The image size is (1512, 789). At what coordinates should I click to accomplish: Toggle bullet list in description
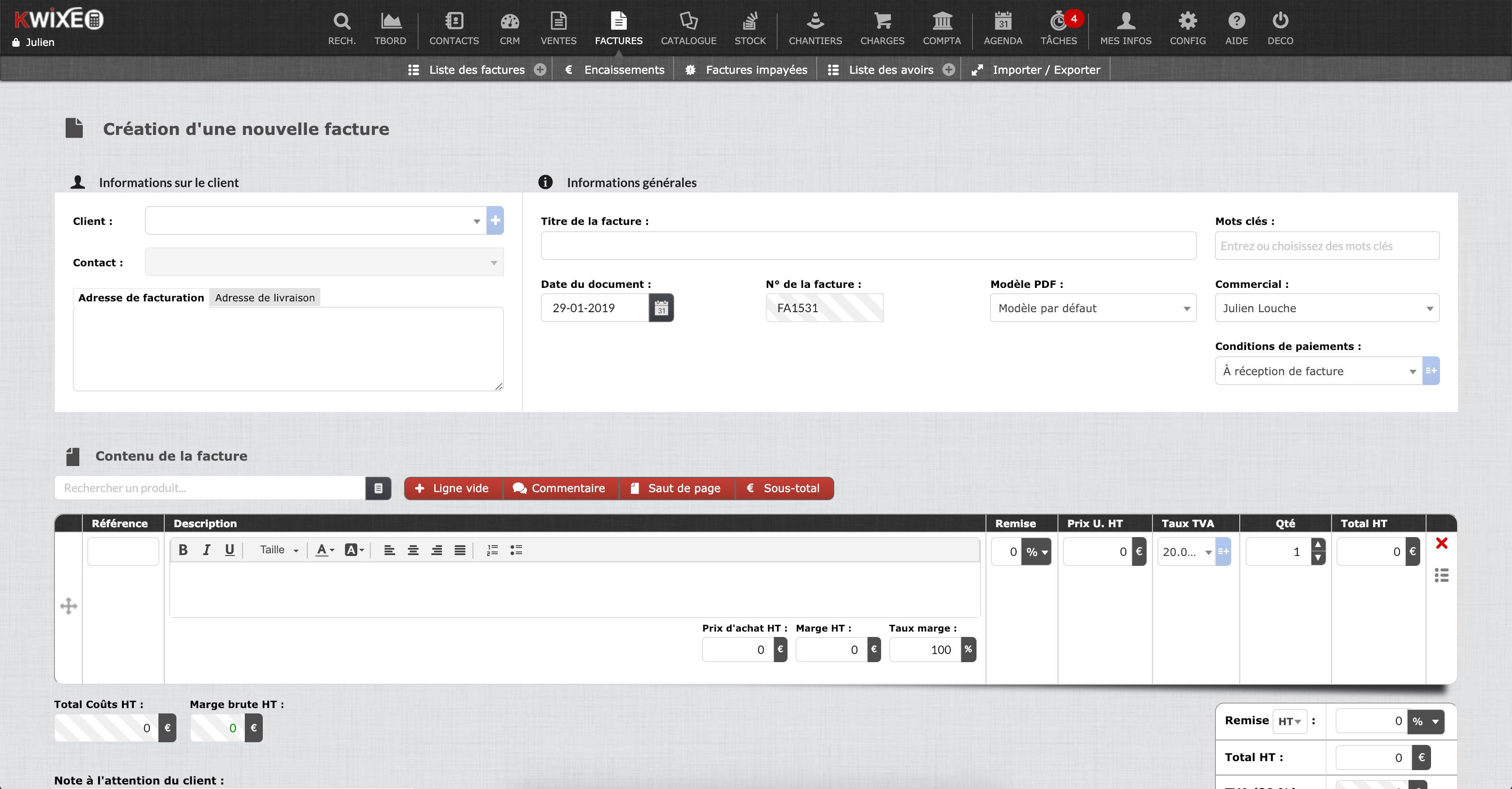click(x=516, y=550)
